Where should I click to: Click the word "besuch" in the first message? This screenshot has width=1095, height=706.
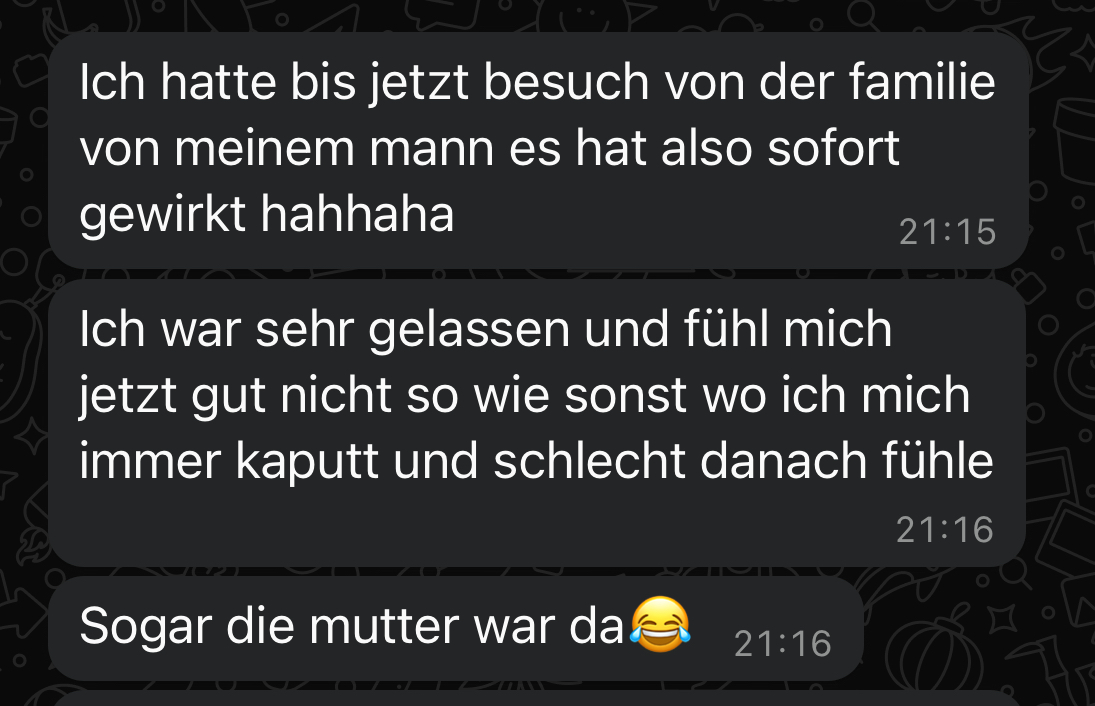pyautogui.click(x=566, y=82)
